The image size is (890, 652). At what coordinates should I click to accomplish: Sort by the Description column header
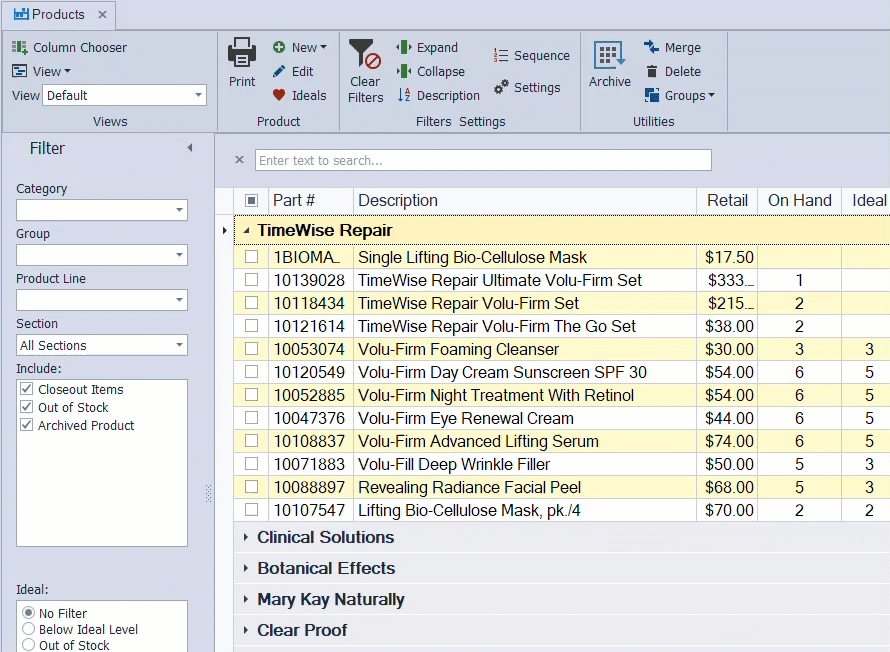[525, 200]
